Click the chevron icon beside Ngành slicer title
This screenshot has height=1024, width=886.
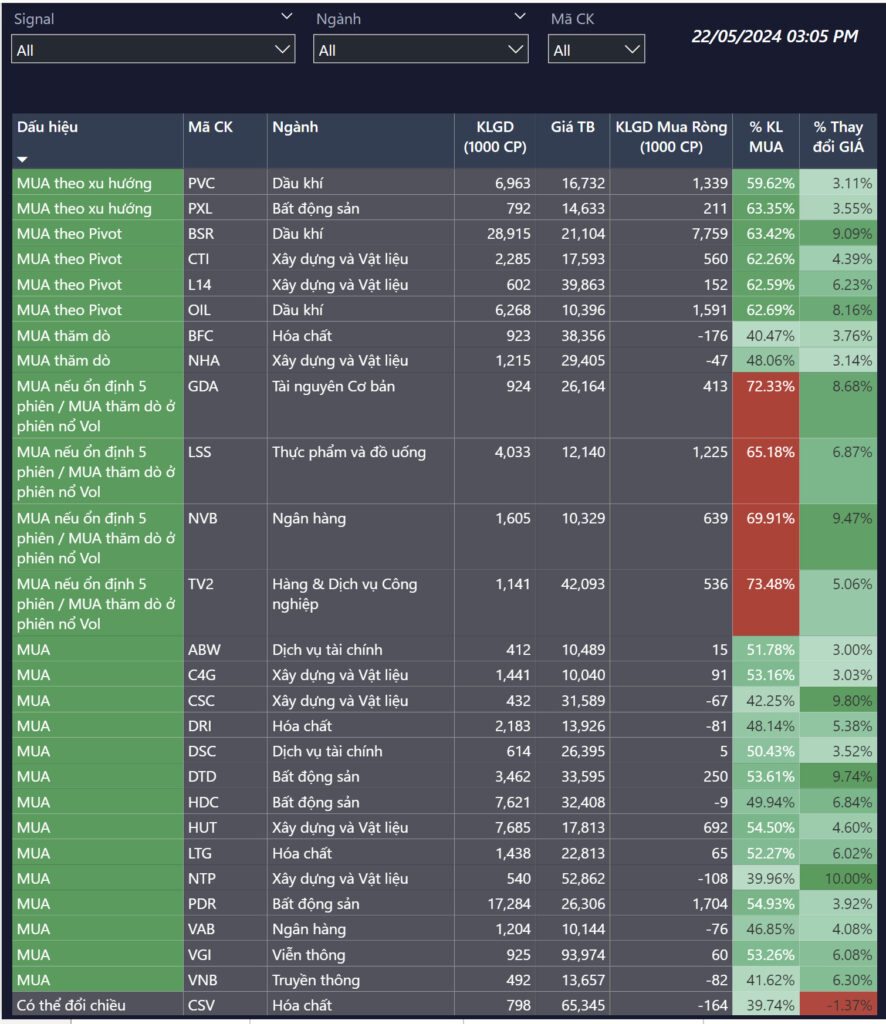(x=519, y=17)
